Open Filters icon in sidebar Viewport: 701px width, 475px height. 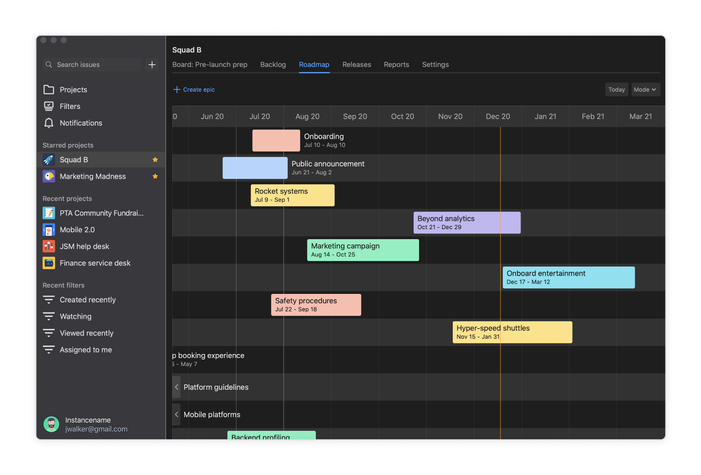[49, 106]
